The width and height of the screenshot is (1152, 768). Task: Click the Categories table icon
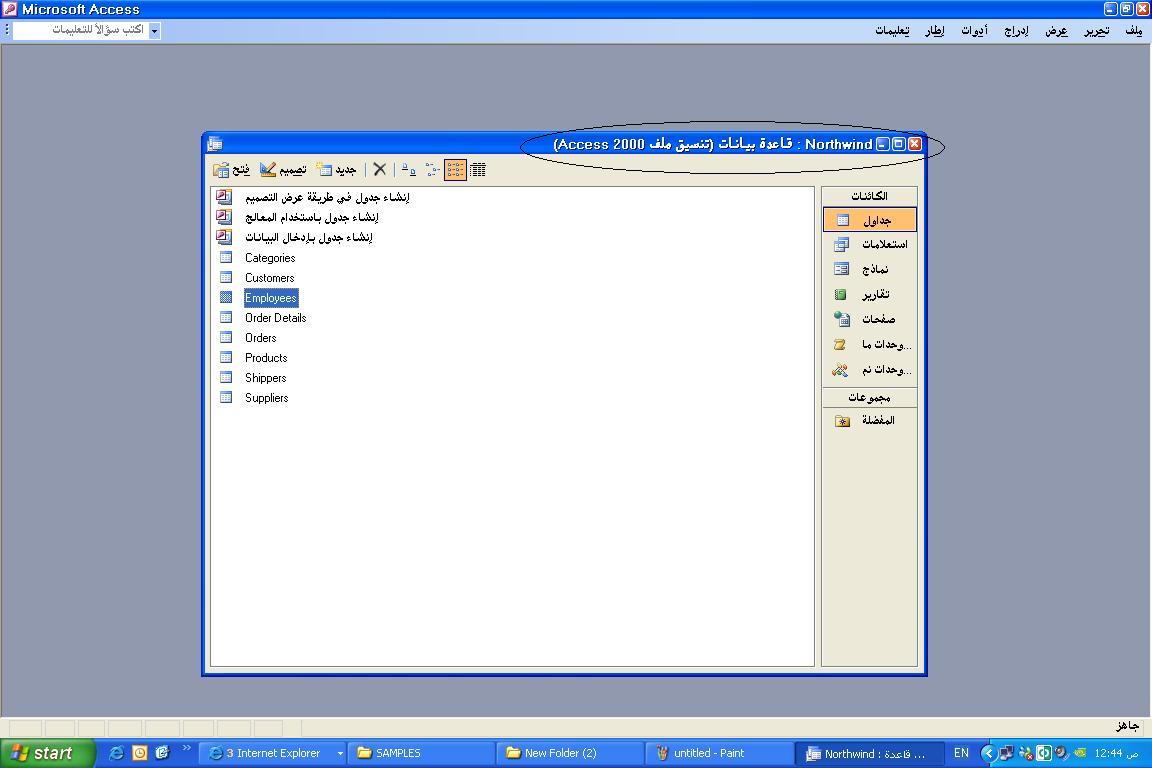click(226, 257)
